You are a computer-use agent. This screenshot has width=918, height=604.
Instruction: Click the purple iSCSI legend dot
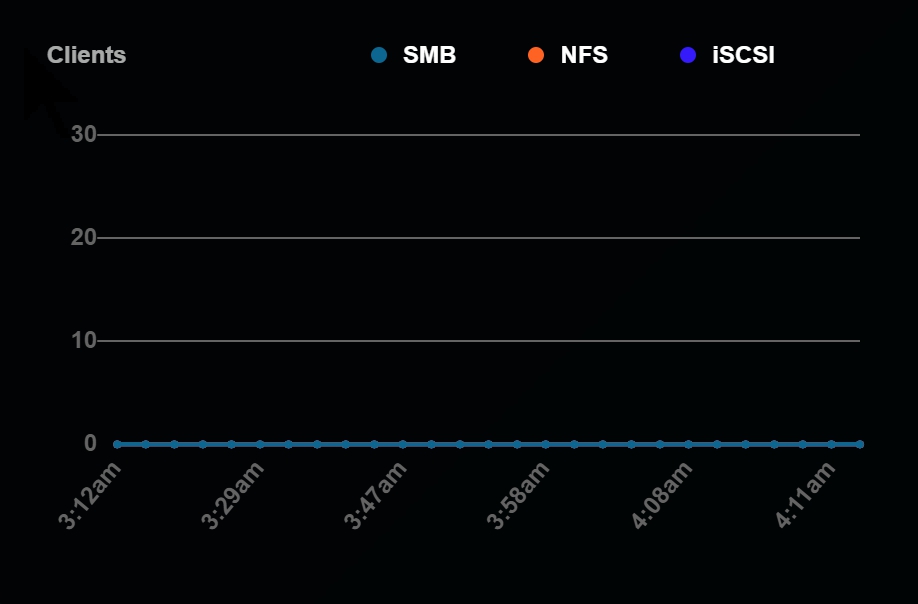tap(687, 56)
